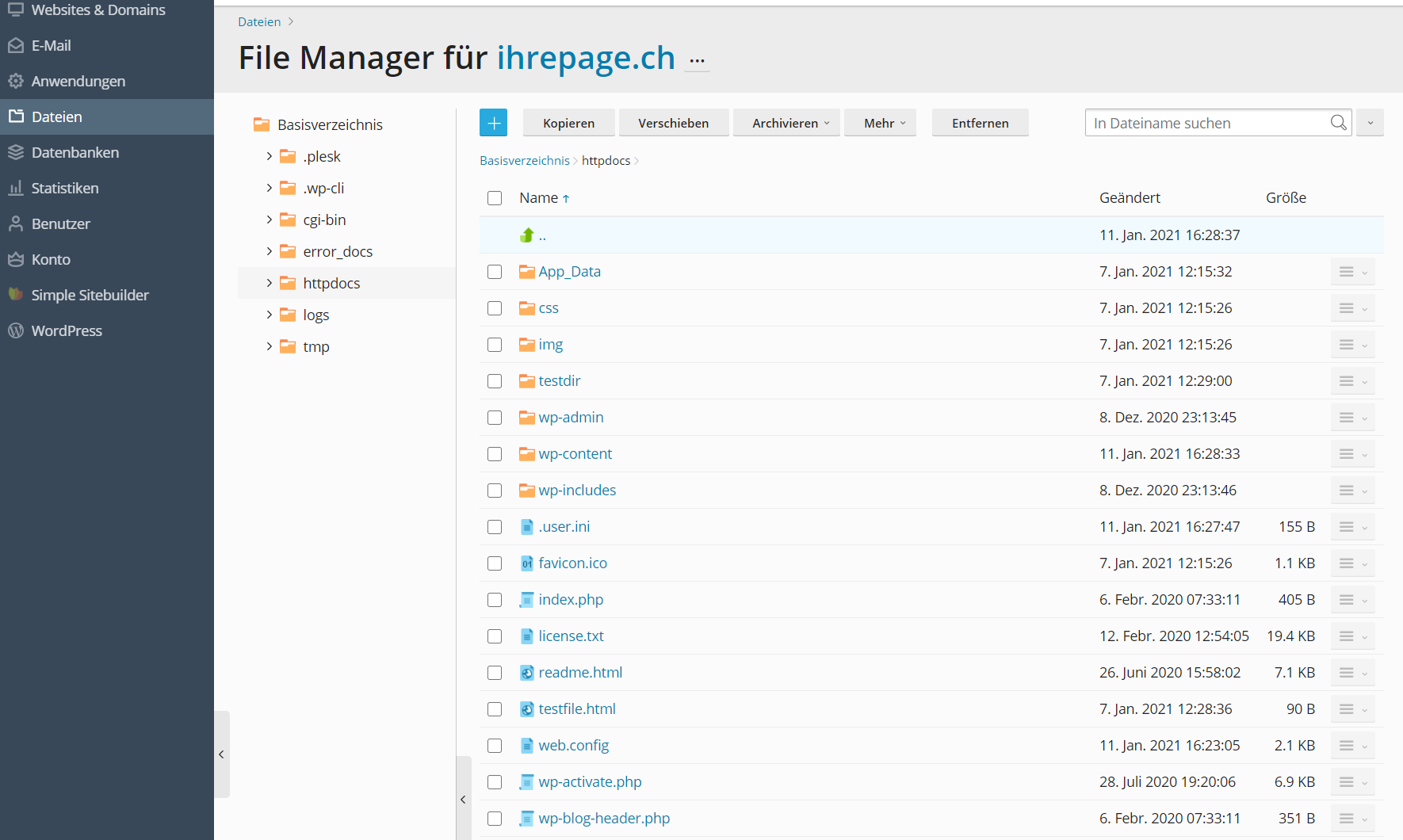1403x840 pixels.
Task: Navigate to Basisverzeichnis via the breadcrumb
Action: pyautogui.click(x=524, y=160)
